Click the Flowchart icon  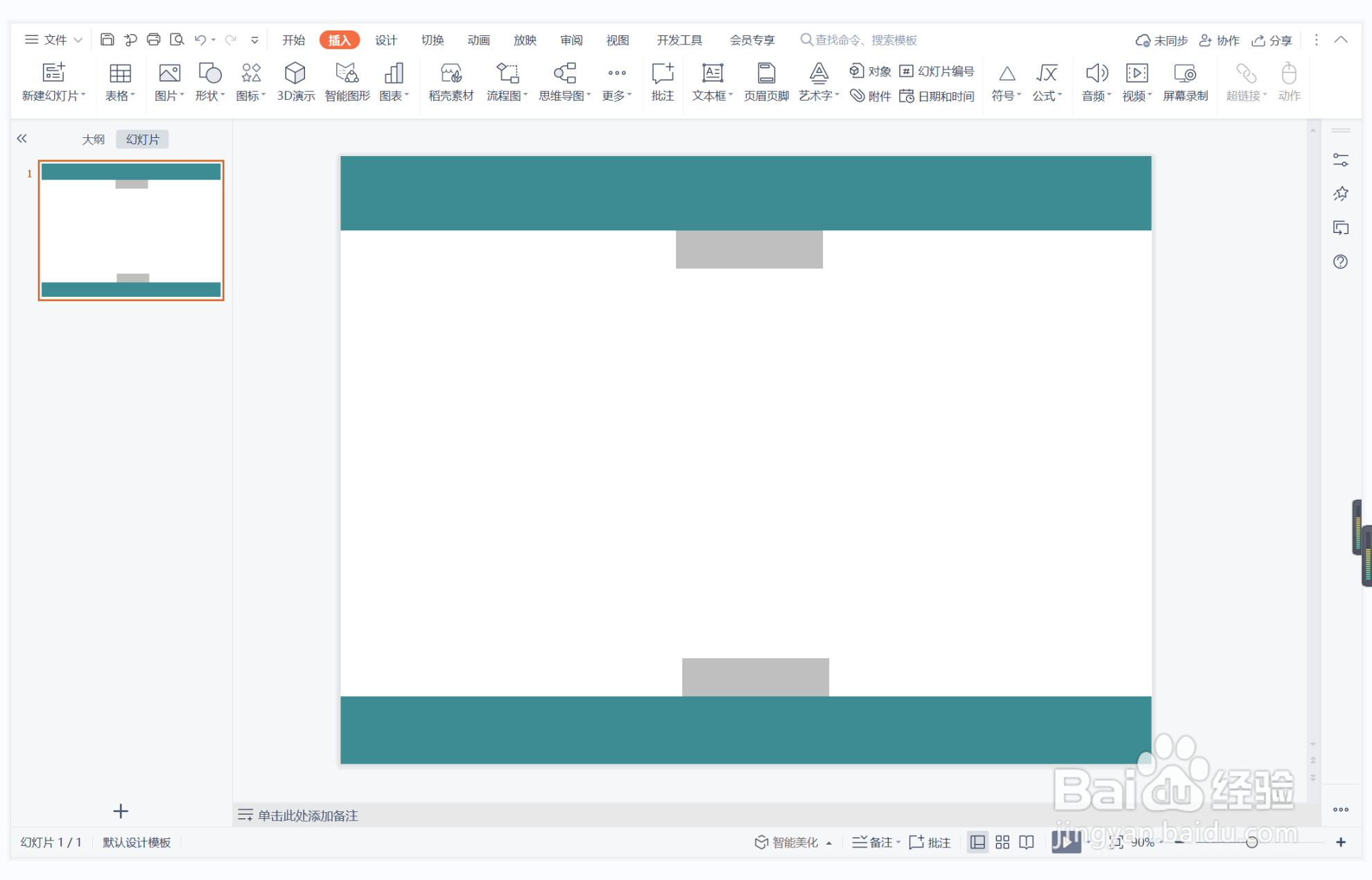pos(507,73)
